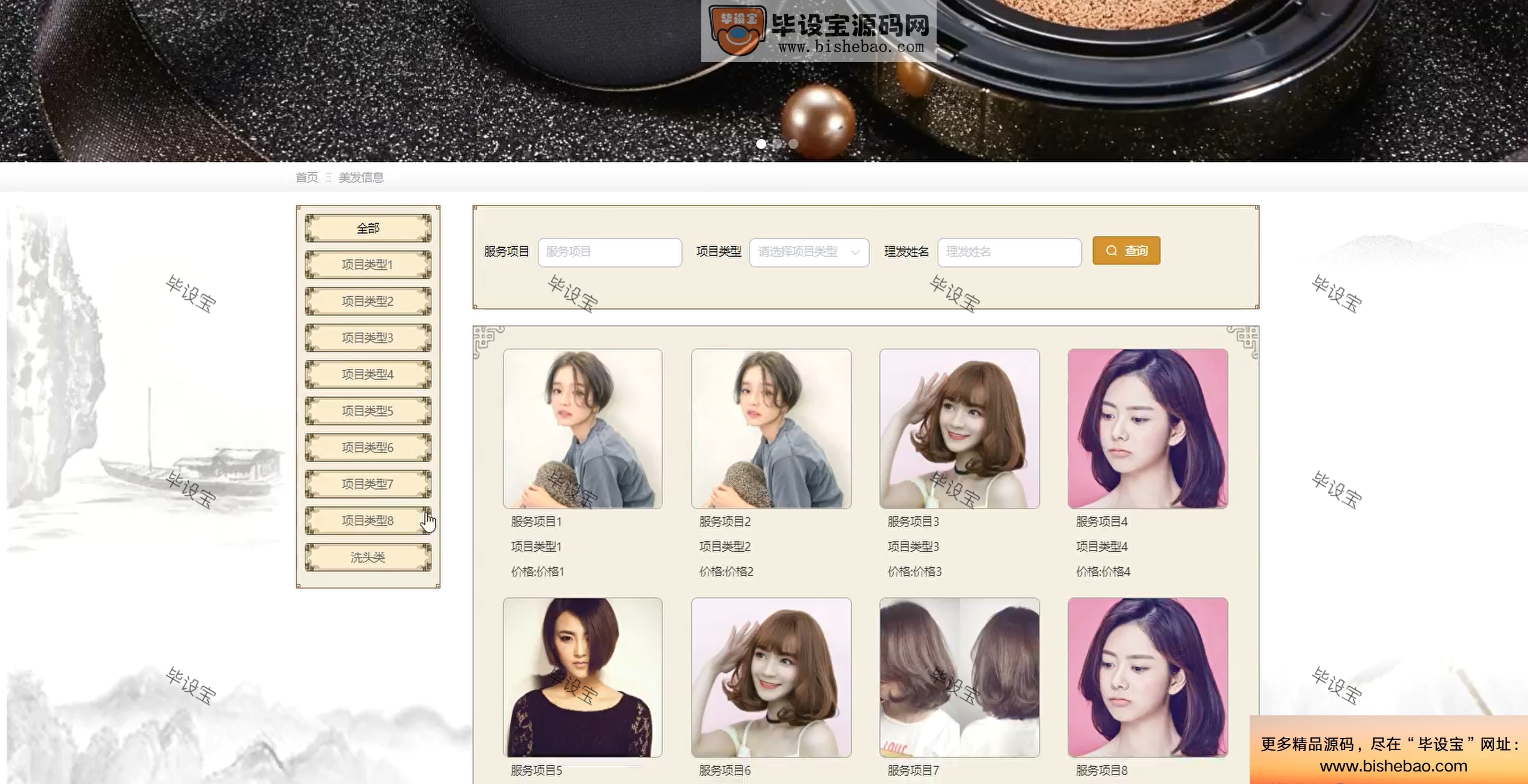Click the 服务项目7 title text
The height and width of the screenshot is (784, 1528).
tap(913, 770)
